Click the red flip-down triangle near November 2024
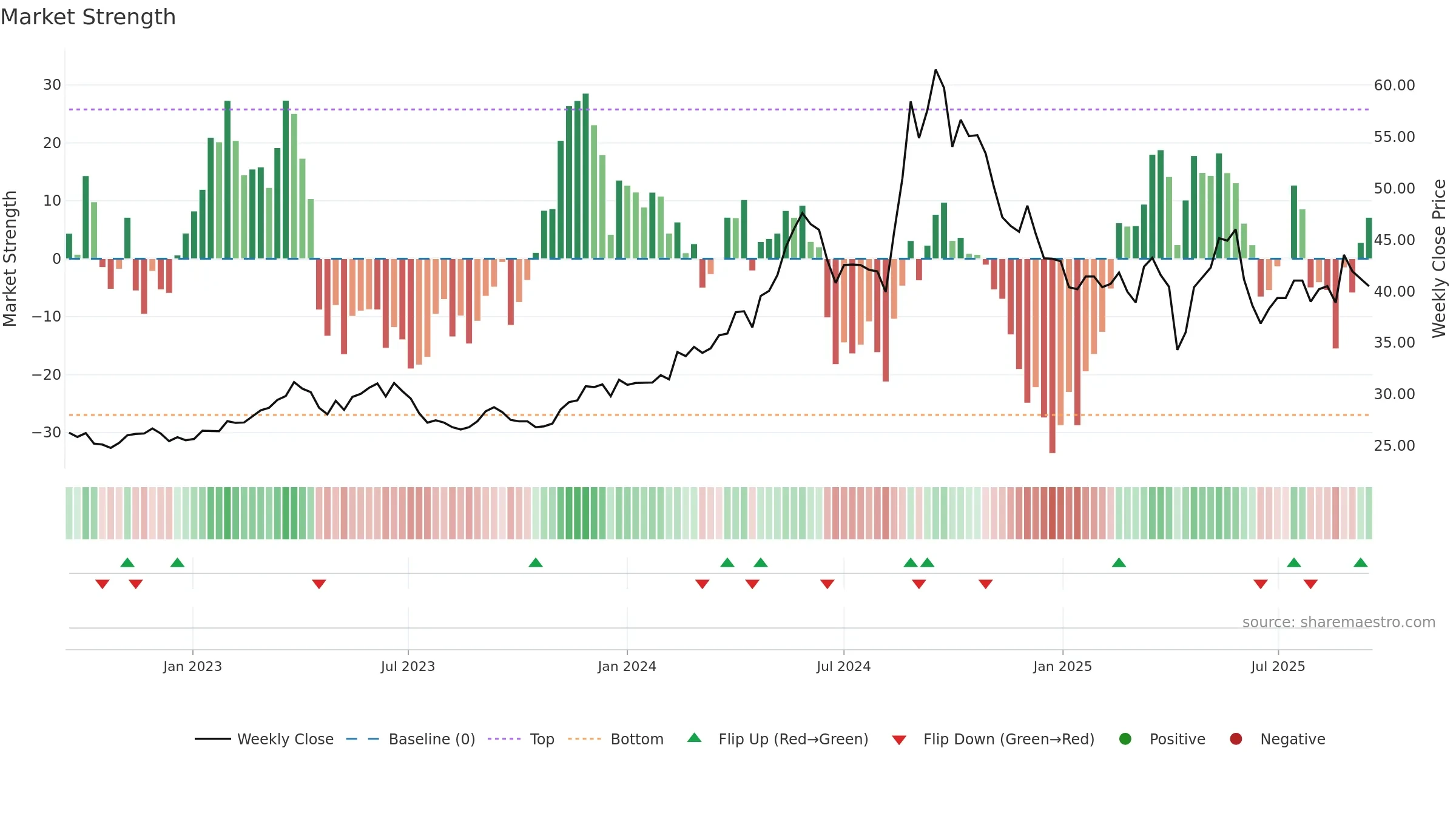Image resolution: width=1456 pixels, height=819 pixels. 986,584
